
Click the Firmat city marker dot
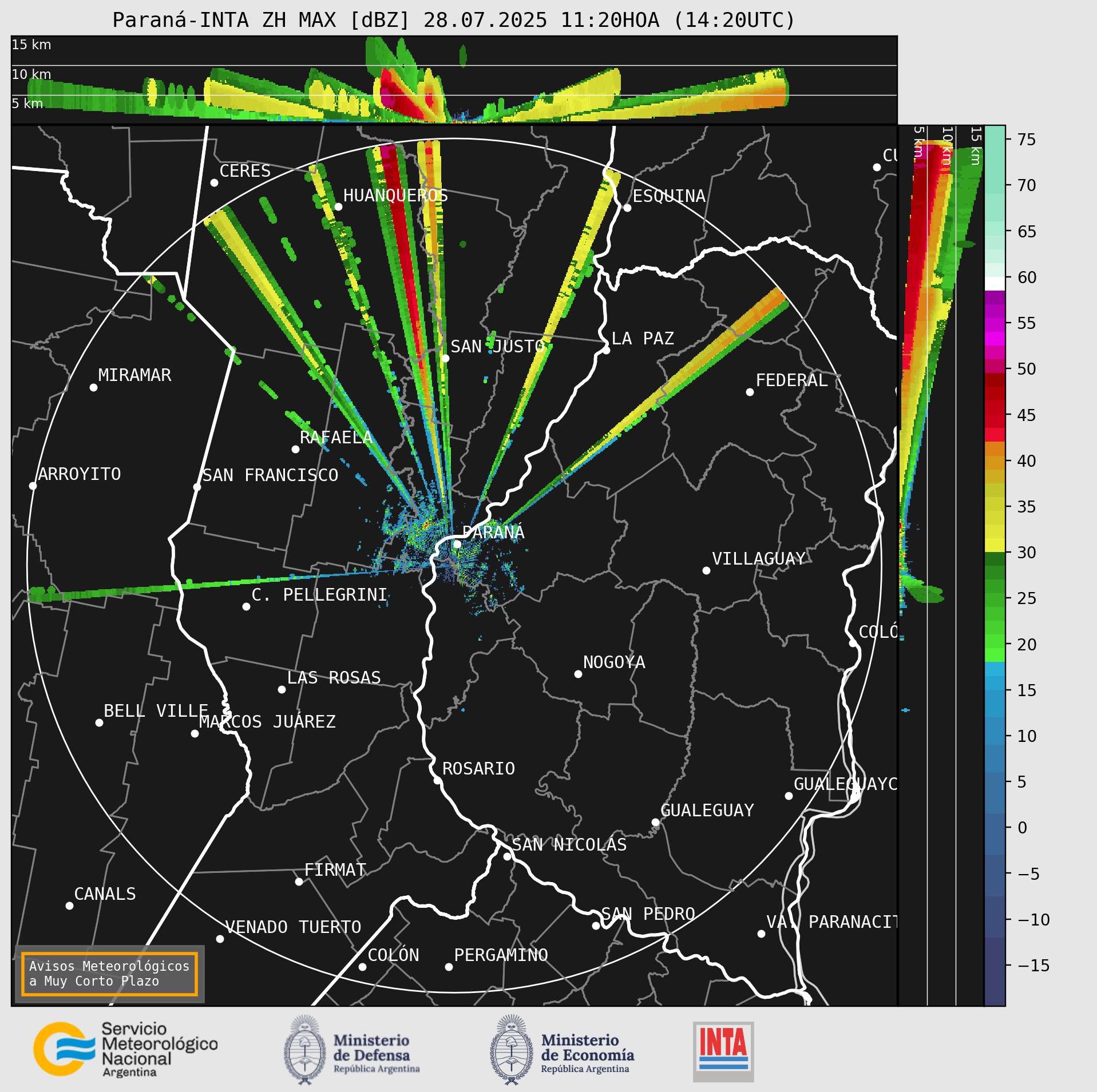299,881
